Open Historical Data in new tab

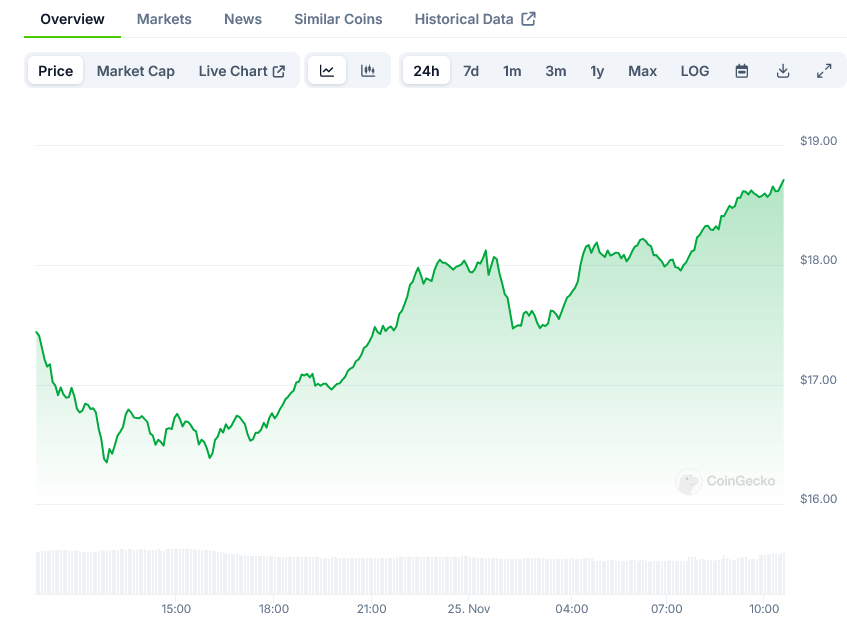[x=475, y=19]
